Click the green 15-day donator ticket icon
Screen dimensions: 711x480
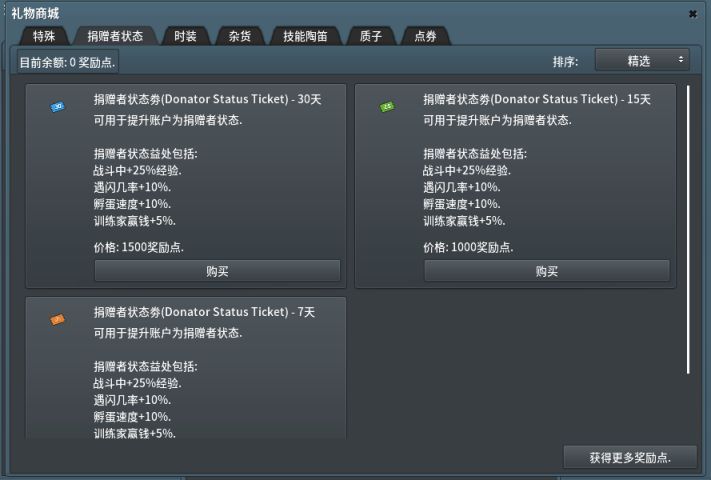tap(387, 107)
